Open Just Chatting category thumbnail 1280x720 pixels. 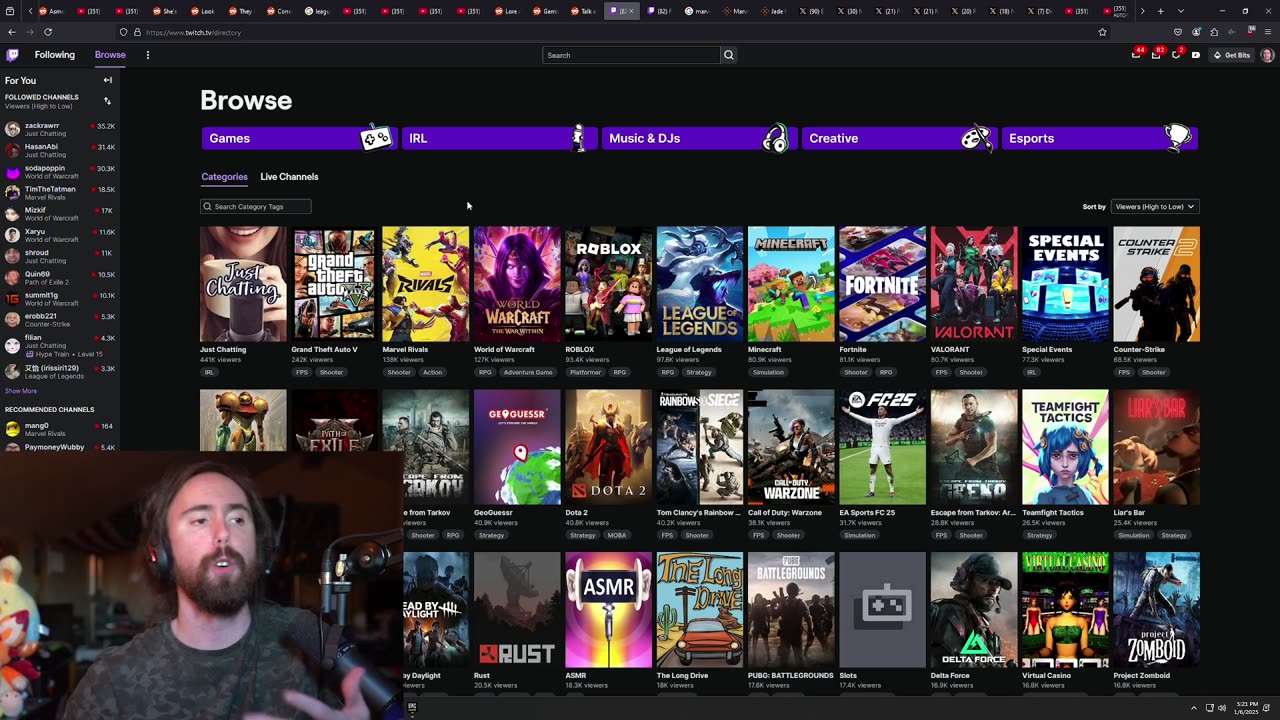pos(243,284)
